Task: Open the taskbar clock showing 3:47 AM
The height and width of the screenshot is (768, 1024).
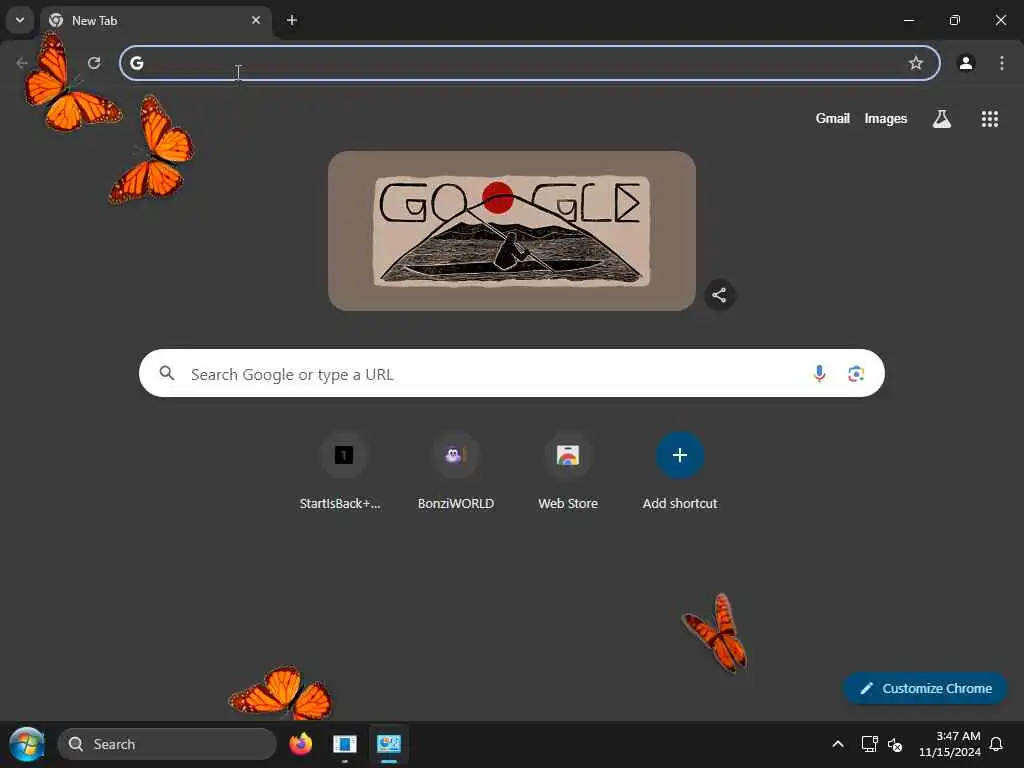Action: click(950, 744)
